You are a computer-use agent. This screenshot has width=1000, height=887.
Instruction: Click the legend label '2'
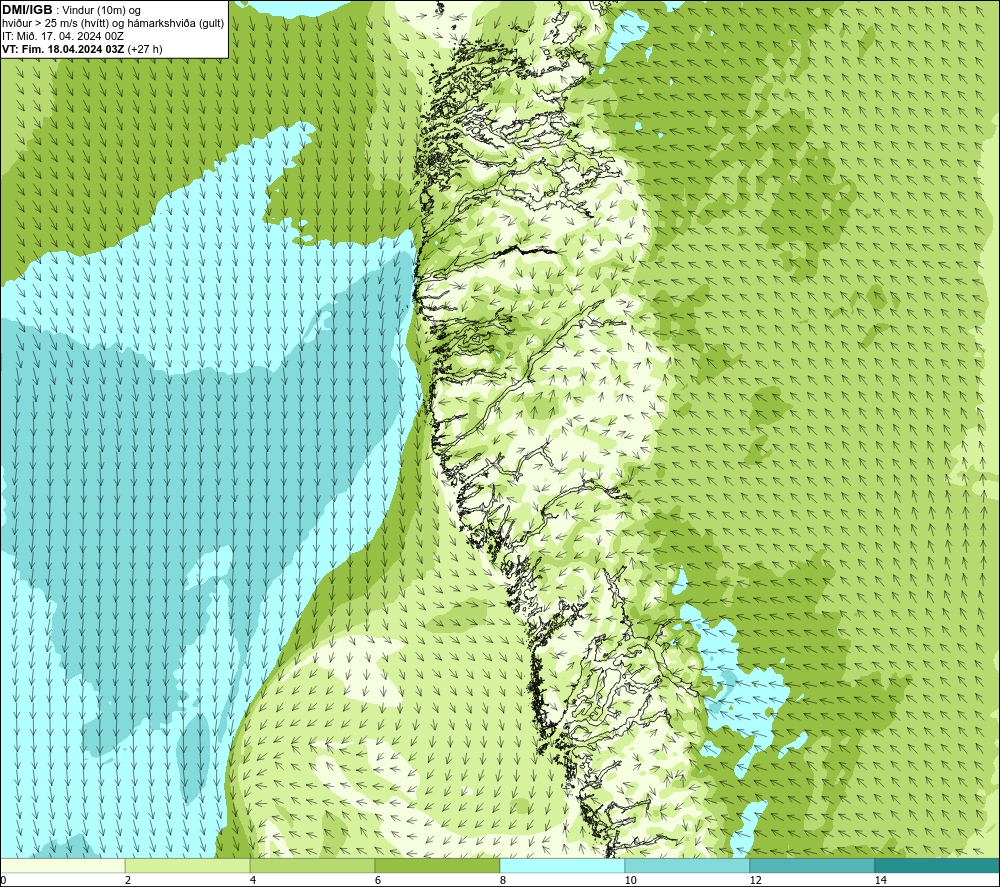(128, 881)
